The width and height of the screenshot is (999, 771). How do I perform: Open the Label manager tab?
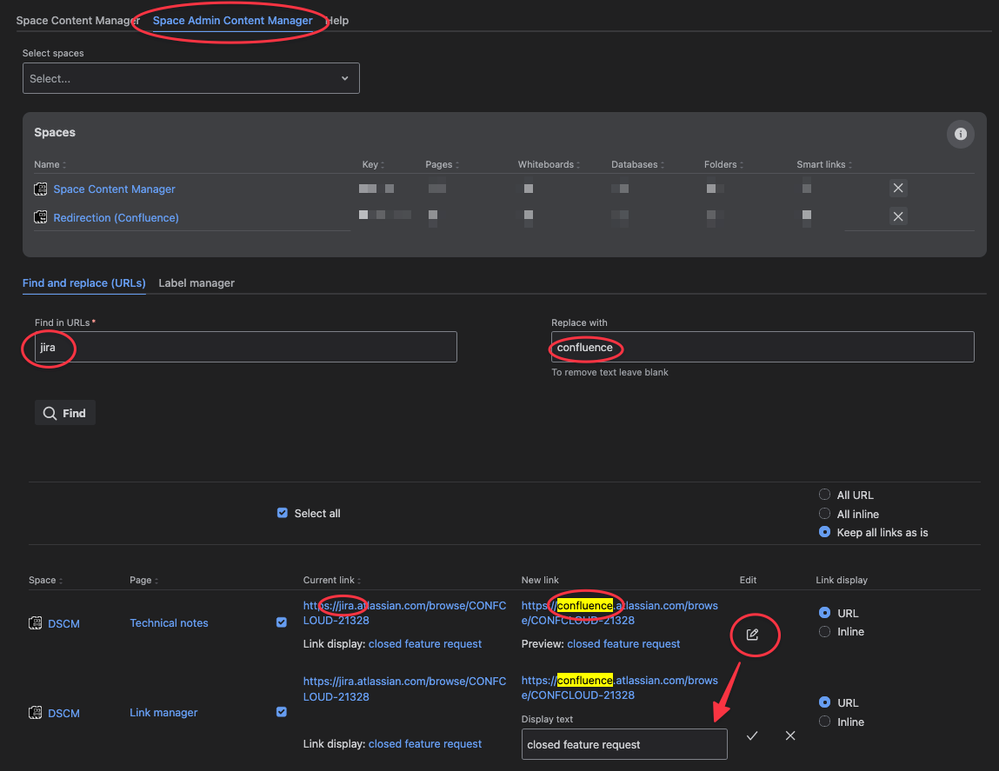(x=196, y=283)
